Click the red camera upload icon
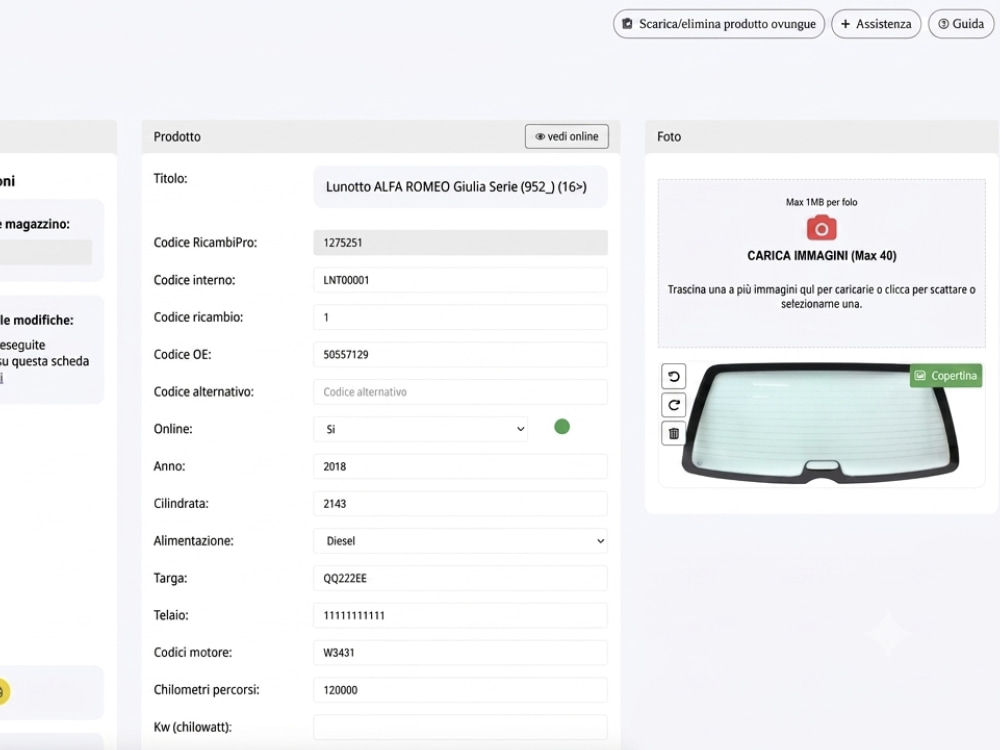 (821, 228)
